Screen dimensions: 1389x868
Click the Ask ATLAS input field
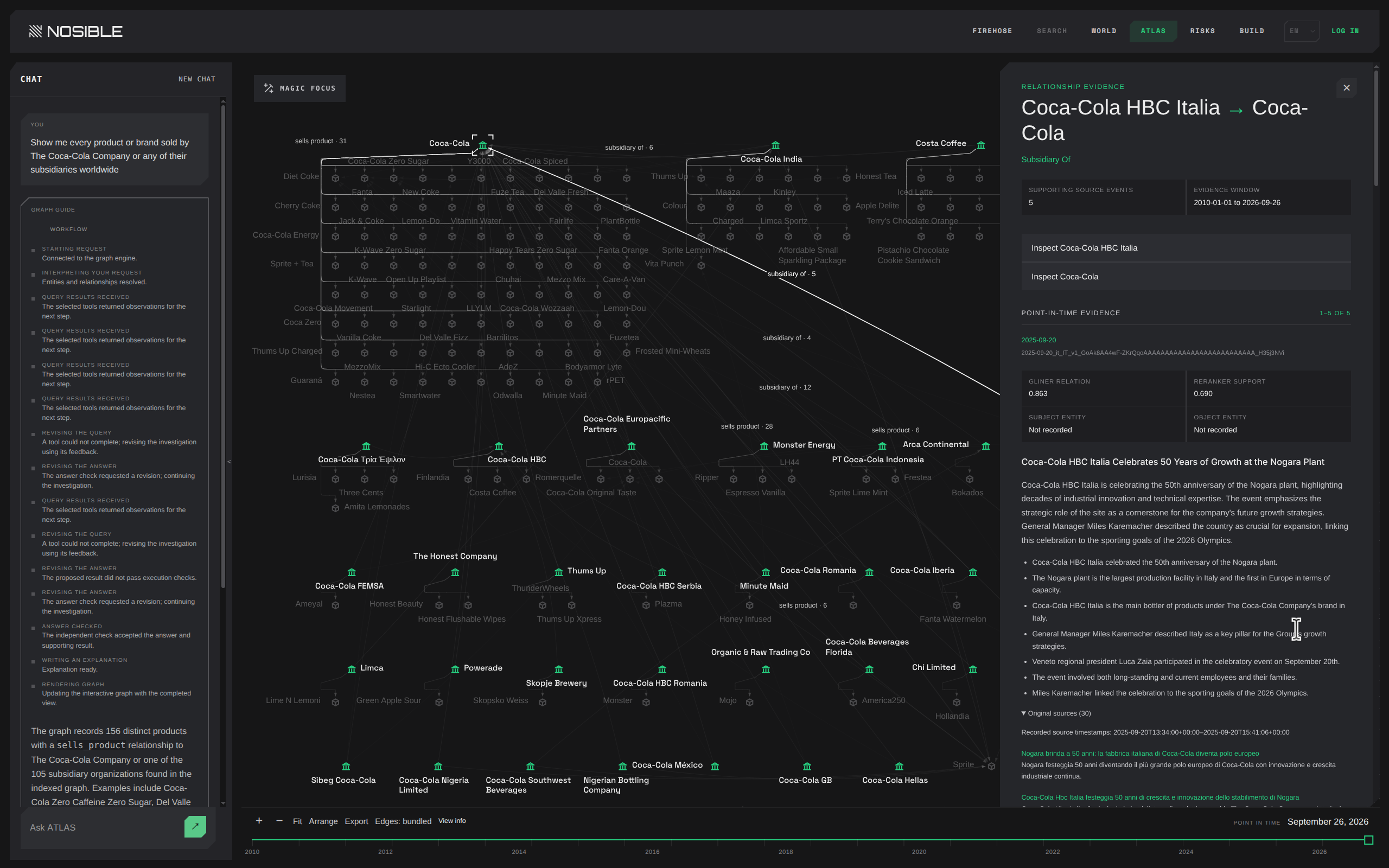coord(103,827)
